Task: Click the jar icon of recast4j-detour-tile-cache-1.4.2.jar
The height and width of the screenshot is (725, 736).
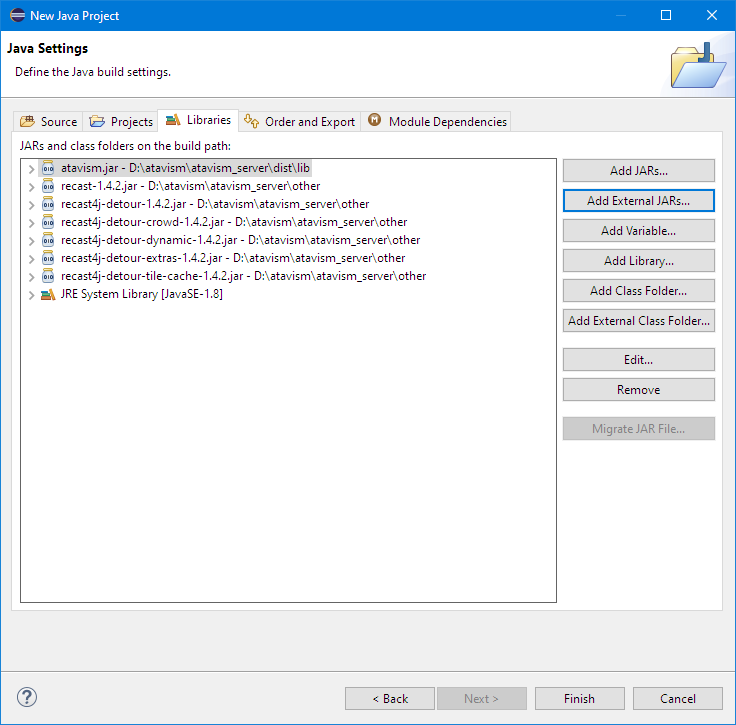Action: click(47, 276)
